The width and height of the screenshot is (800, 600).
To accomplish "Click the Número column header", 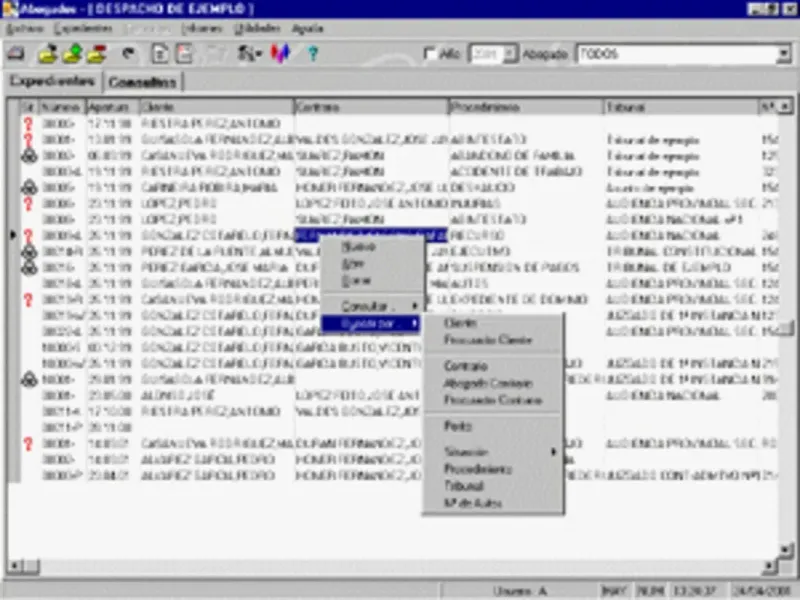I will (x=61, y=107).
